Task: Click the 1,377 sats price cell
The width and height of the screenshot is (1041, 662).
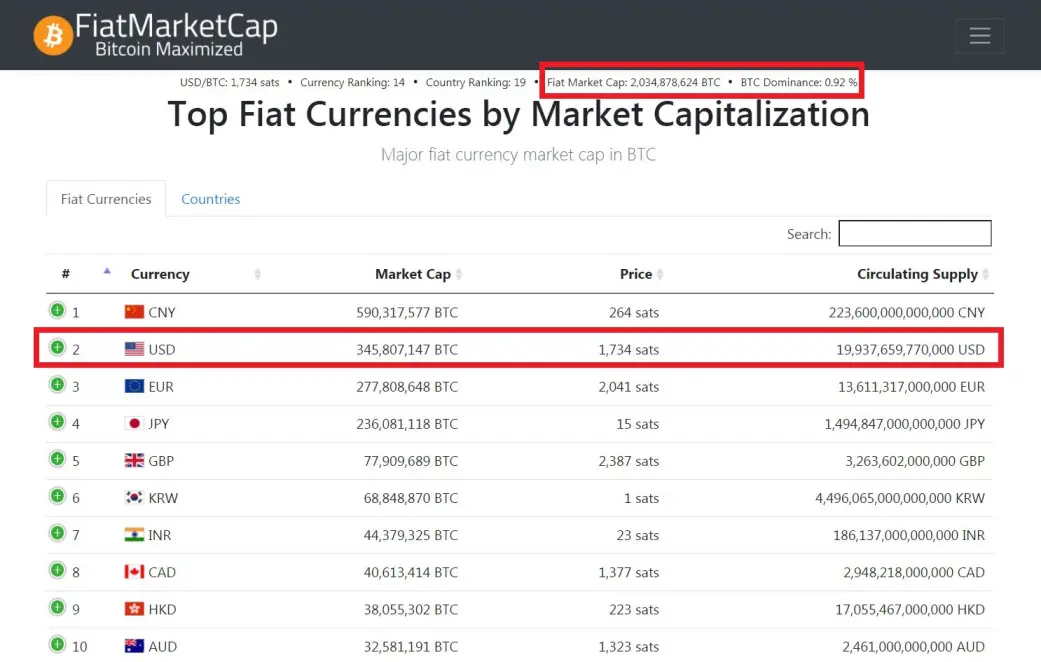Action: pyautogui.click(x=629, y=572)
